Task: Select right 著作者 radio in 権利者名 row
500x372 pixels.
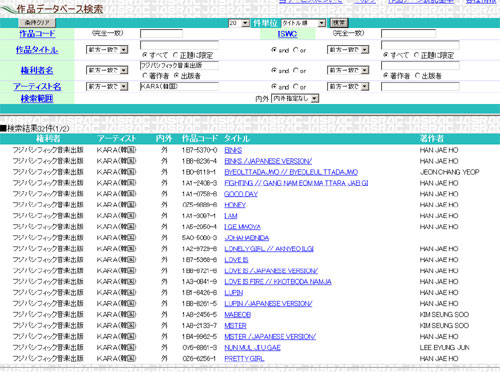Action: click(x=386, y=75)
